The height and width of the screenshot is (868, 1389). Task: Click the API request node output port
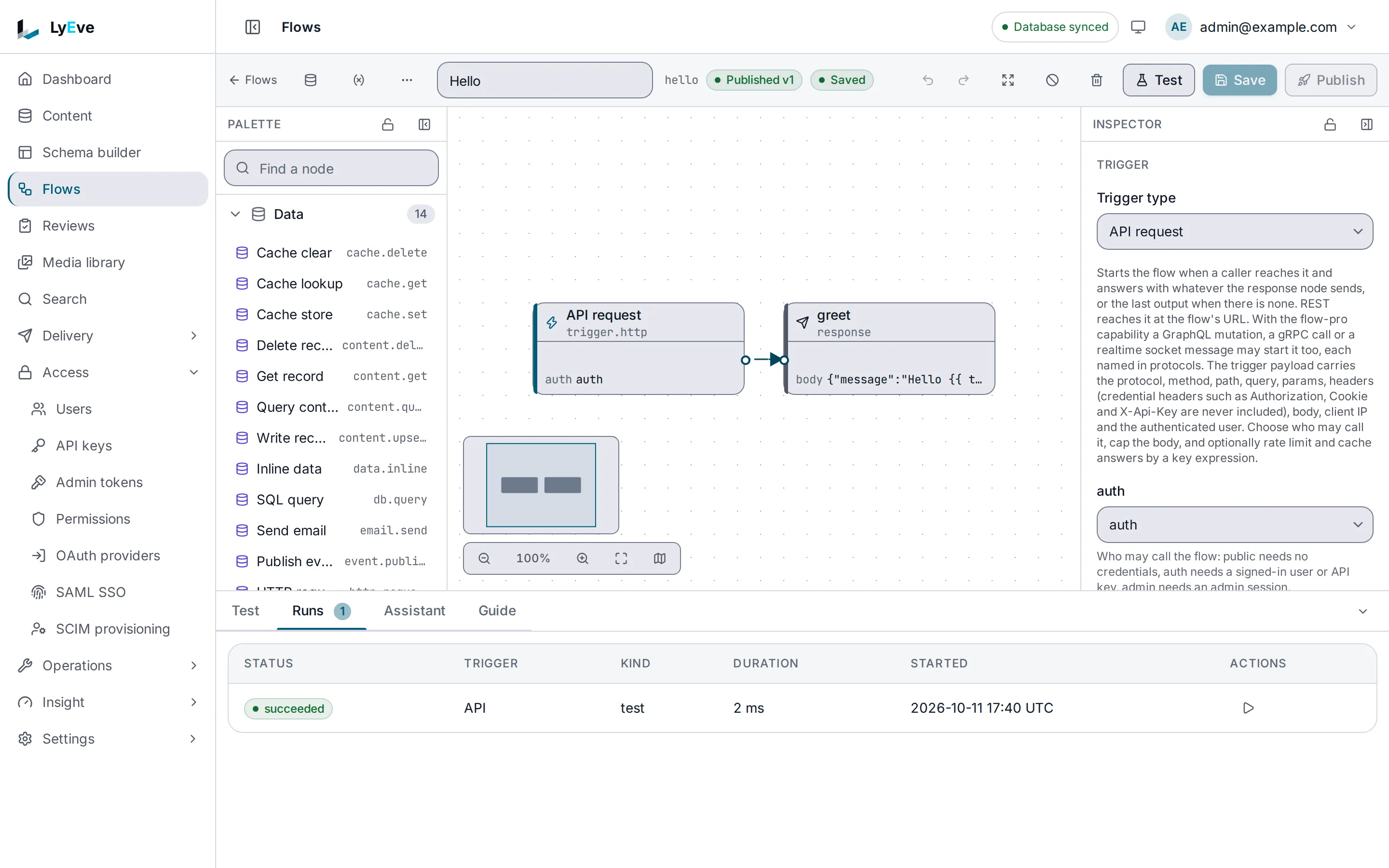point(746,361)
